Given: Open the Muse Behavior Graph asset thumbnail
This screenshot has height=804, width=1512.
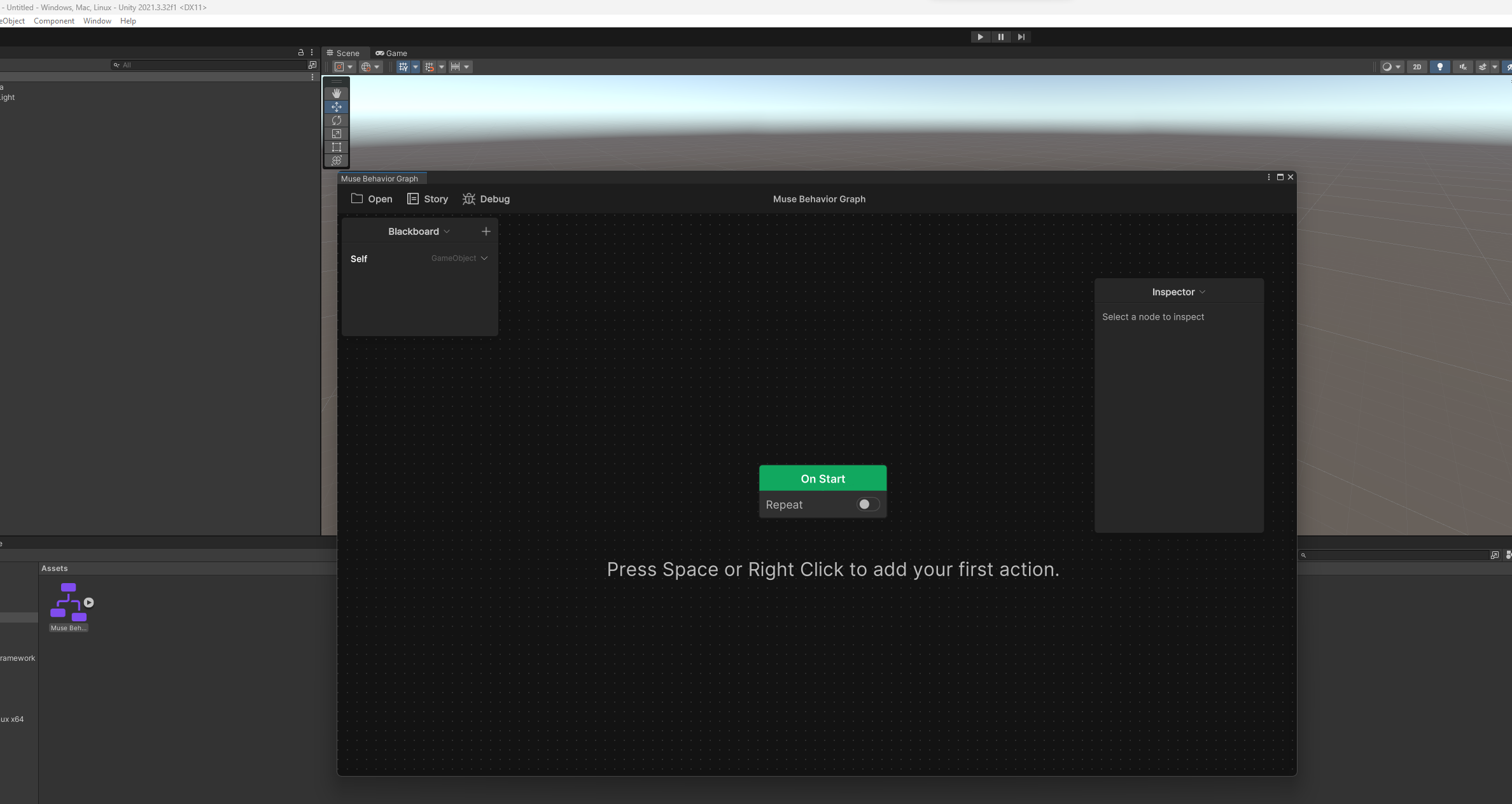Looking at the screenshot, I should click(69, 602).
